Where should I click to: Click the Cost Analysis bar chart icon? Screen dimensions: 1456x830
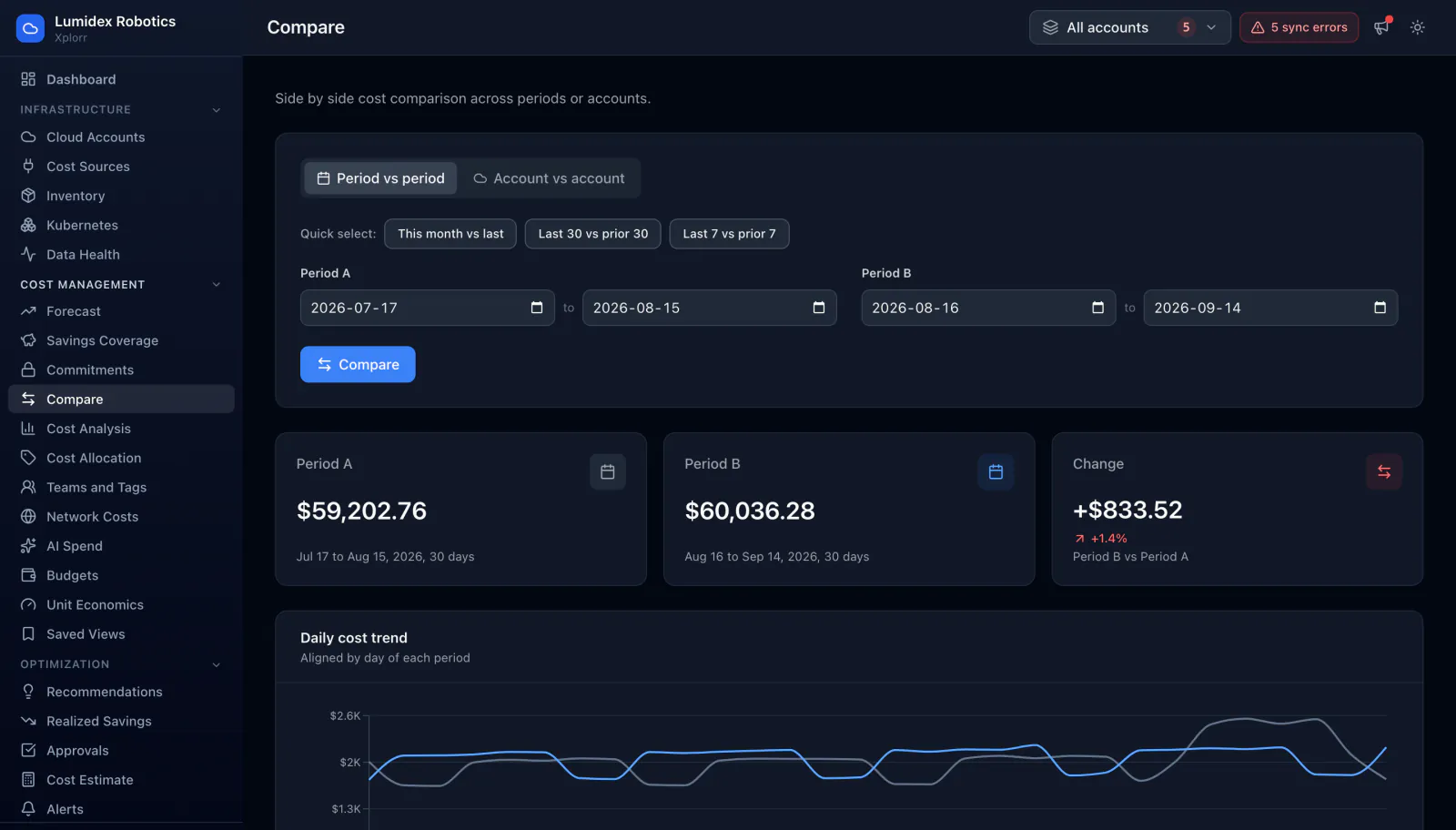coord(28,429)
